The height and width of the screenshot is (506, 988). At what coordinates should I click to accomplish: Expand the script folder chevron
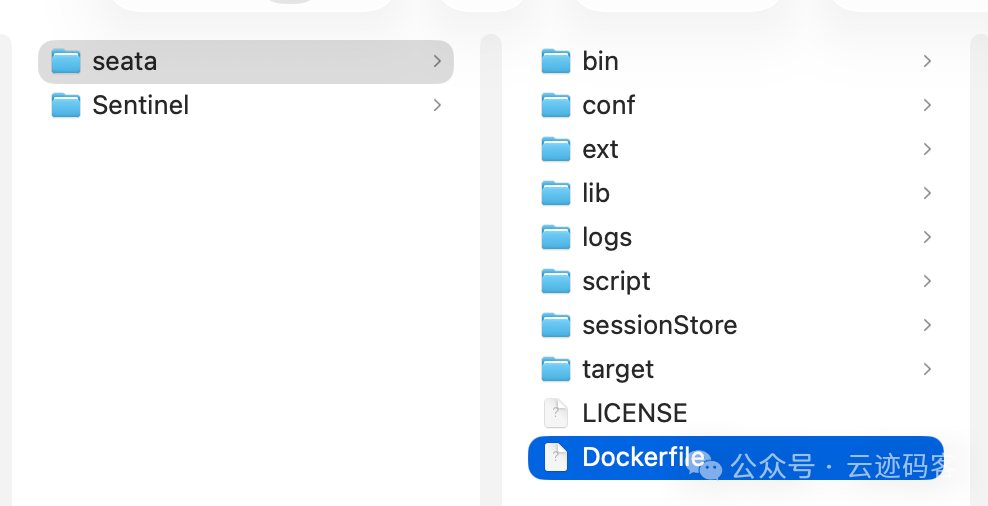(x=927, y=281)
